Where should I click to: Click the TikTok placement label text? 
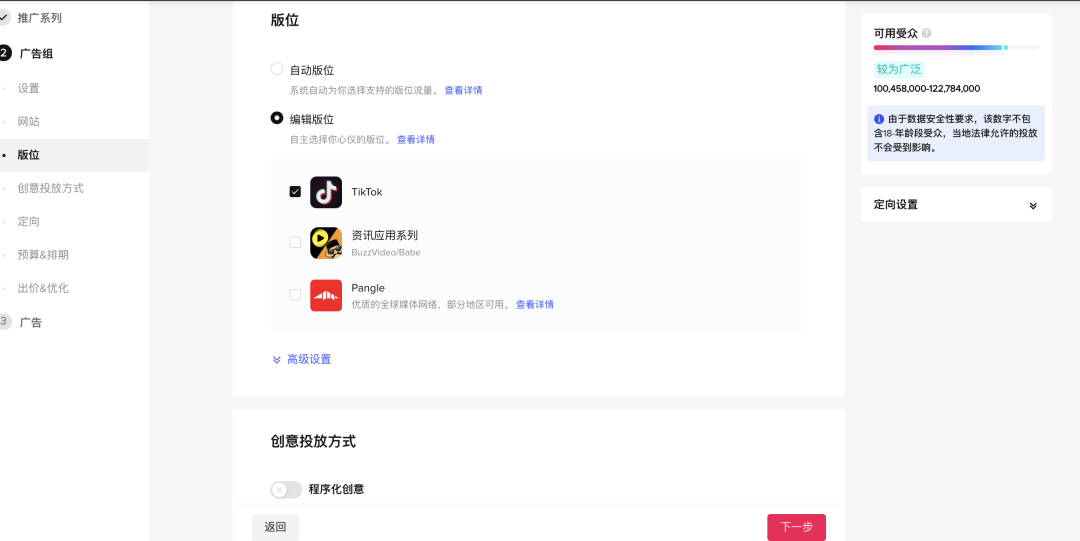(x=367, y=192)
